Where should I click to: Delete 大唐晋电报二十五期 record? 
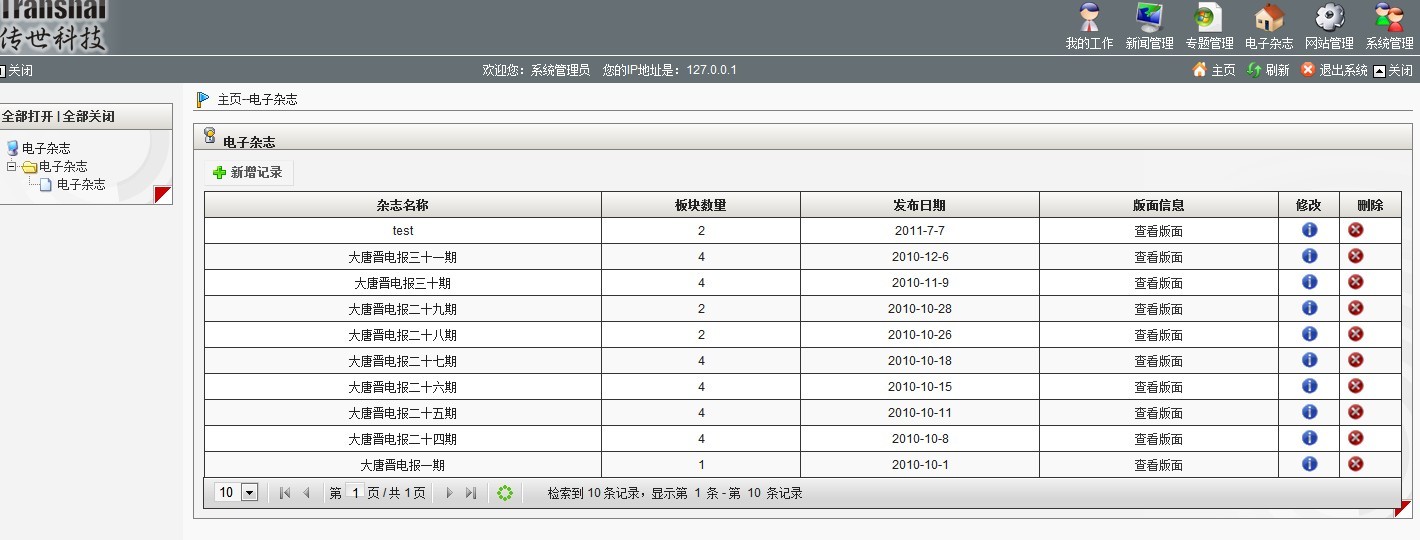point(1356,412)
